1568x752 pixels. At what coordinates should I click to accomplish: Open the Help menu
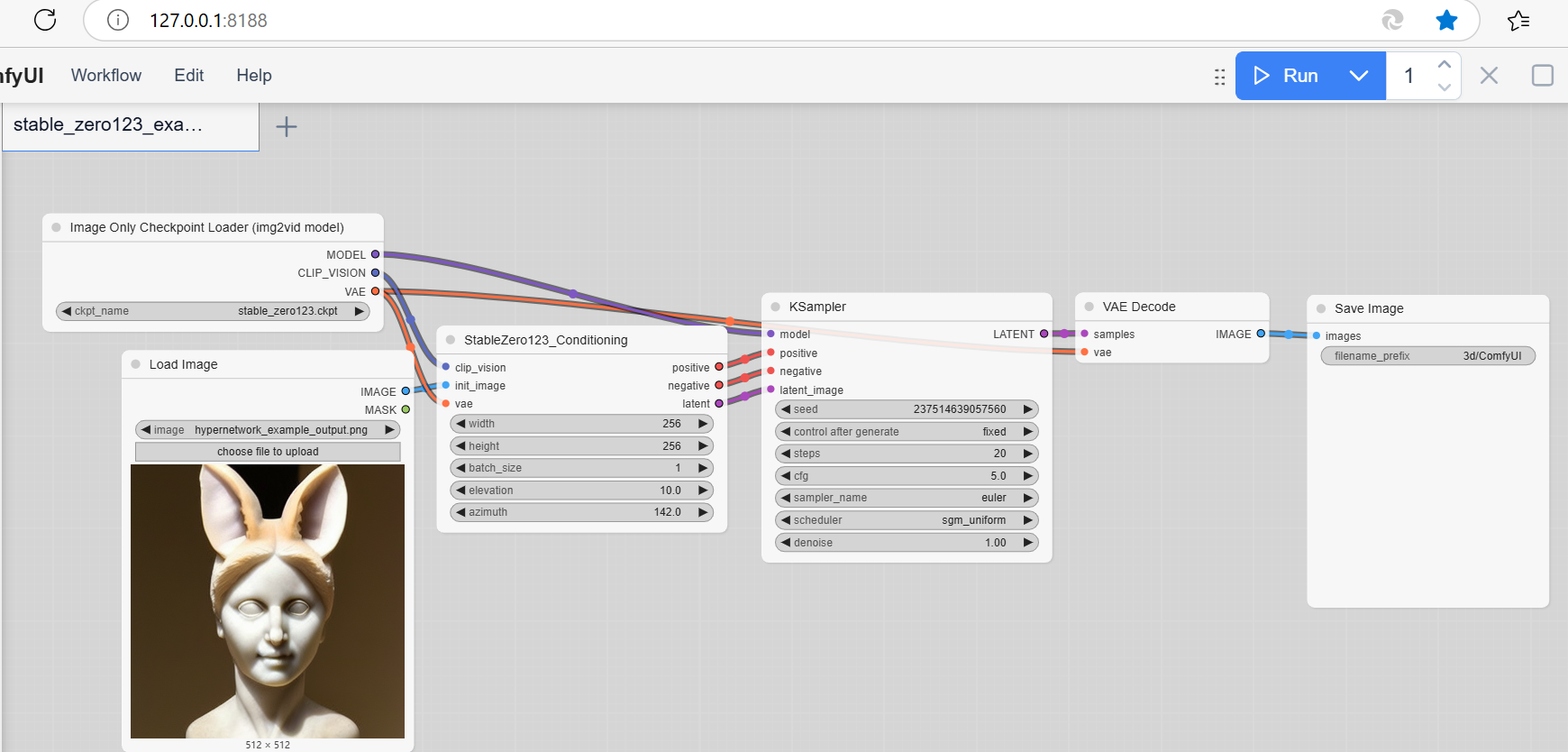tap(254, 76)
